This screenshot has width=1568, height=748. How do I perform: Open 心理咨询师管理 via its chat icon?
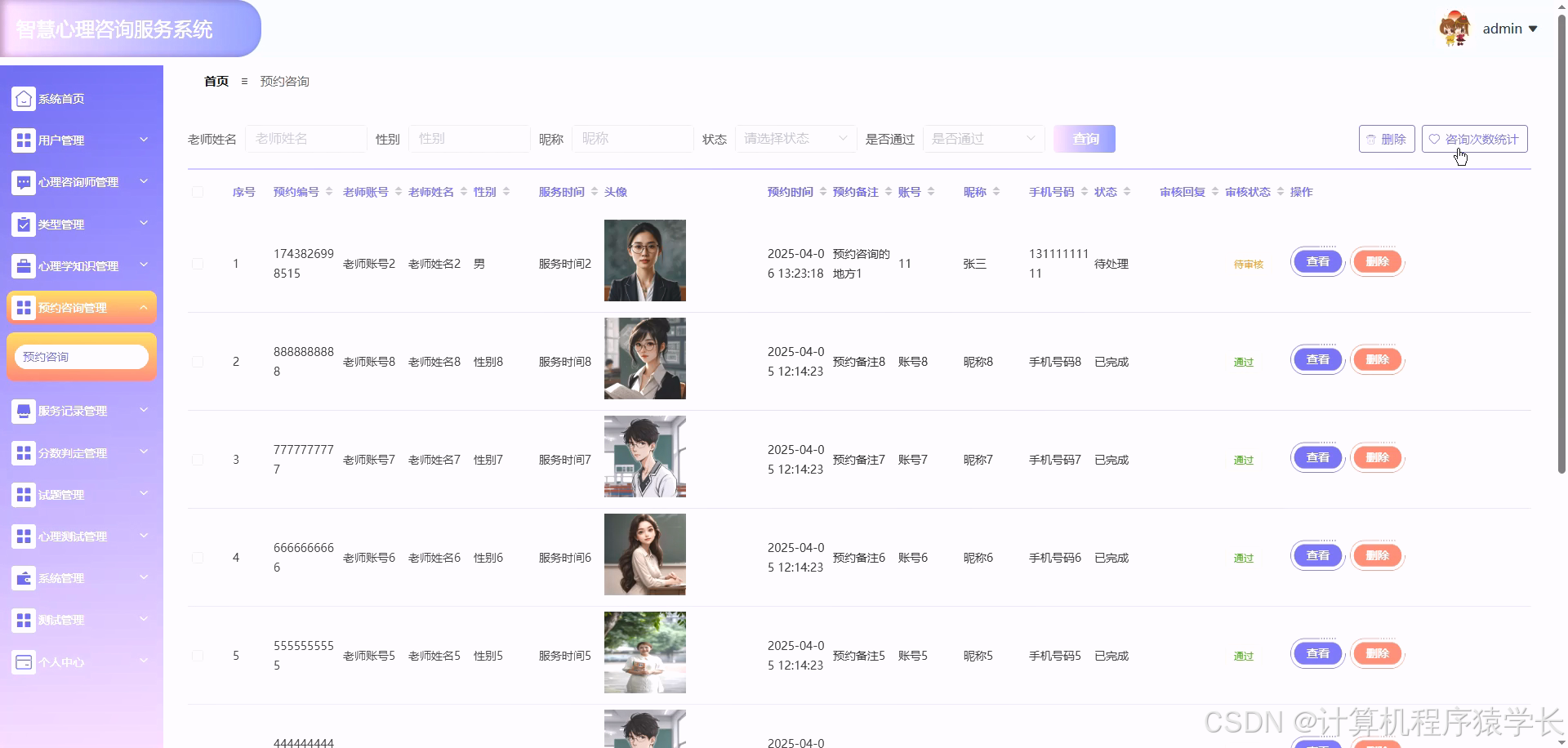(23, 182)
